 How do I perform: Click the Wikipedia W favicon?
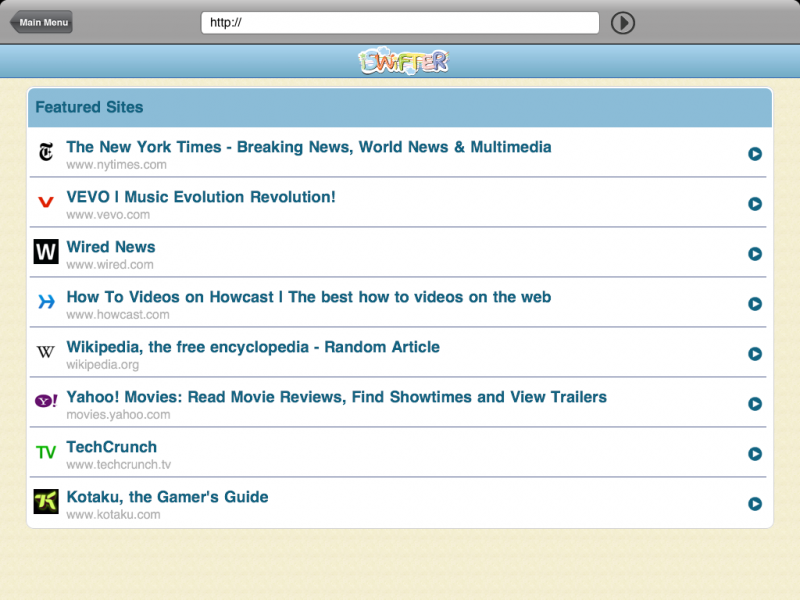(45, 352)
